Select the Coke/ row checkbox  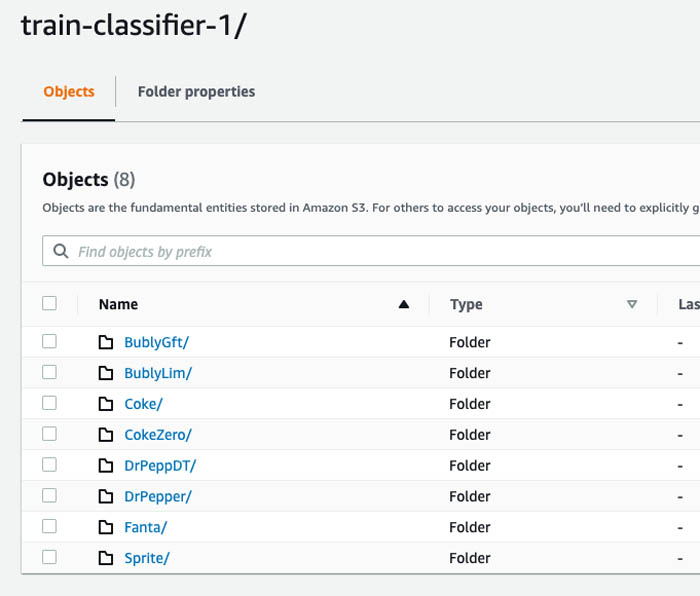point(49,403)
